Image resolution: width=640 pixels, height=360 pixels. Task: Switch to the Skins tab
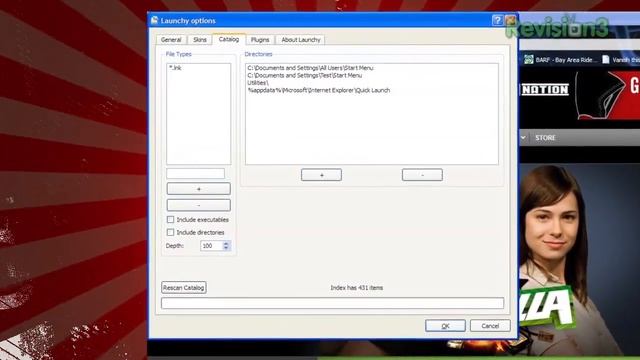[x=200, y=40]
